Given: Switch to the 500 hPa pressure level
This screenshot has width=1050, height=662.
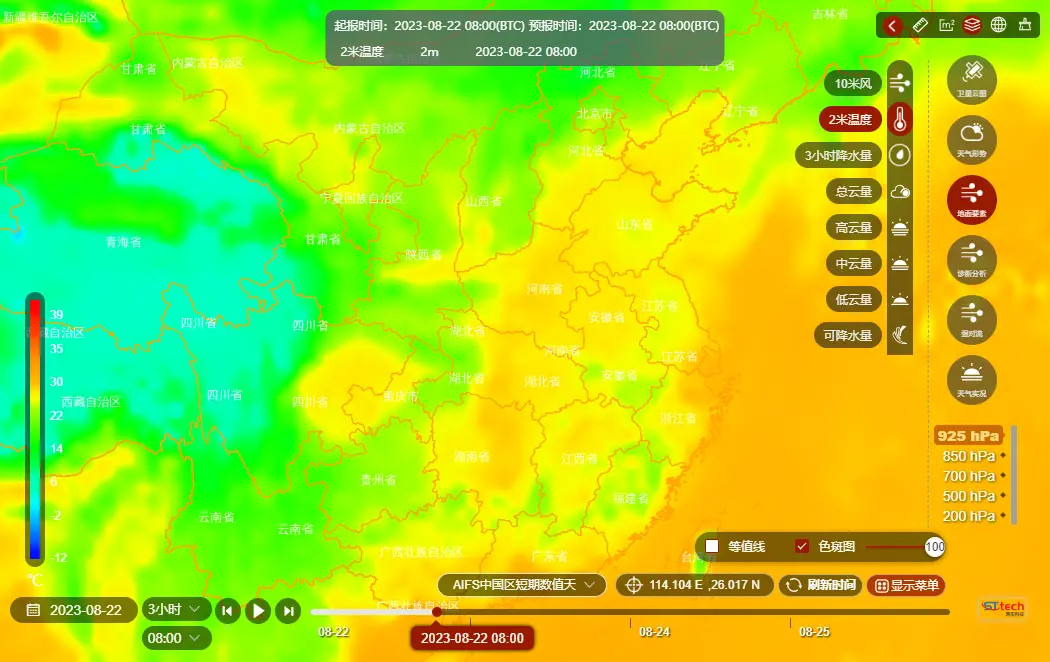Looking at the screenshot, I should tap(969, 496).
